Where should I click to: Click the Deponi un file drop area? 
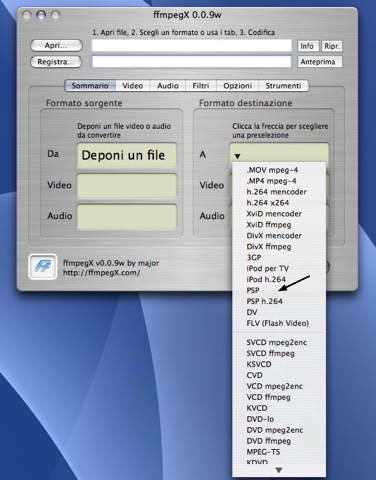(x=127, y=155)
